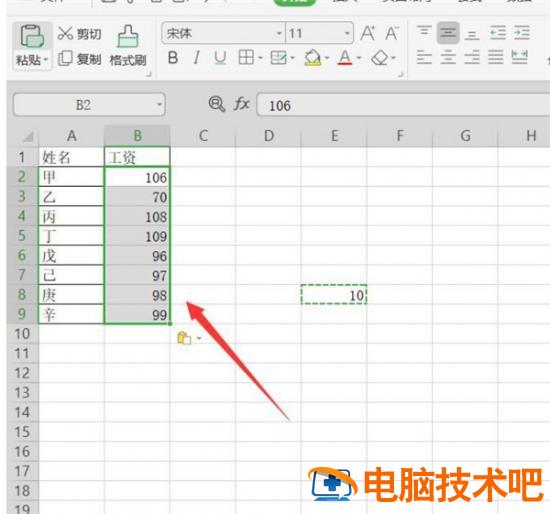
Task: Select cell containing 70
Action: (137, 196)
